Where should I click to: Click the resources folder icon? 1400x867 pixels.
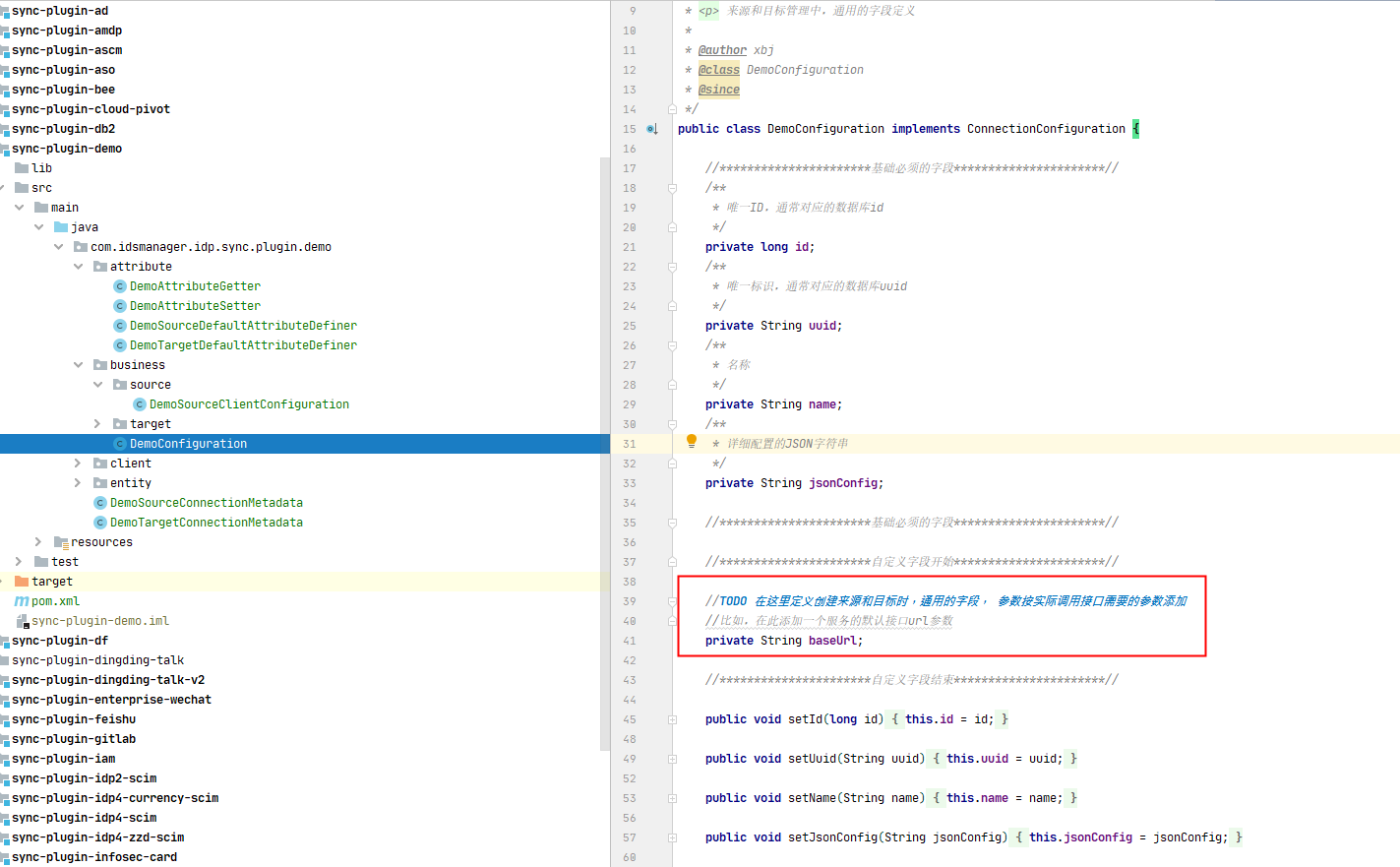pyautogui.click(x=61, y=542)
